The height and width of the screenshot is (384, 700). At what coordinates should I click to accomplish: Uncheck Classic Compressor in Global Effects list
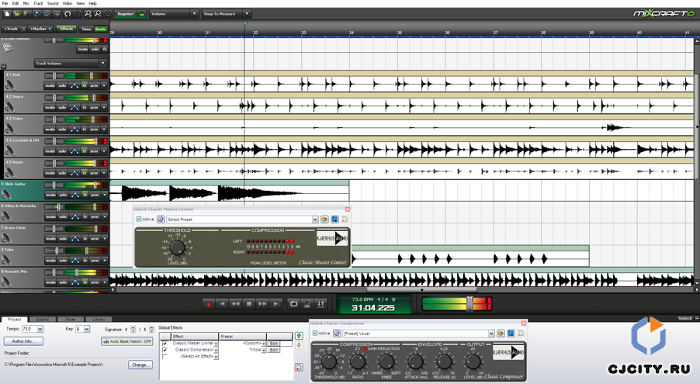click(165, 350)
